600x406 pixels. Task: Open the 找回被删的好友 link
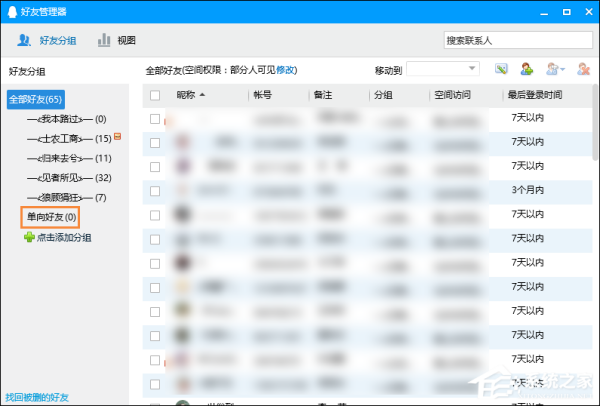click(x=37, y=397)
